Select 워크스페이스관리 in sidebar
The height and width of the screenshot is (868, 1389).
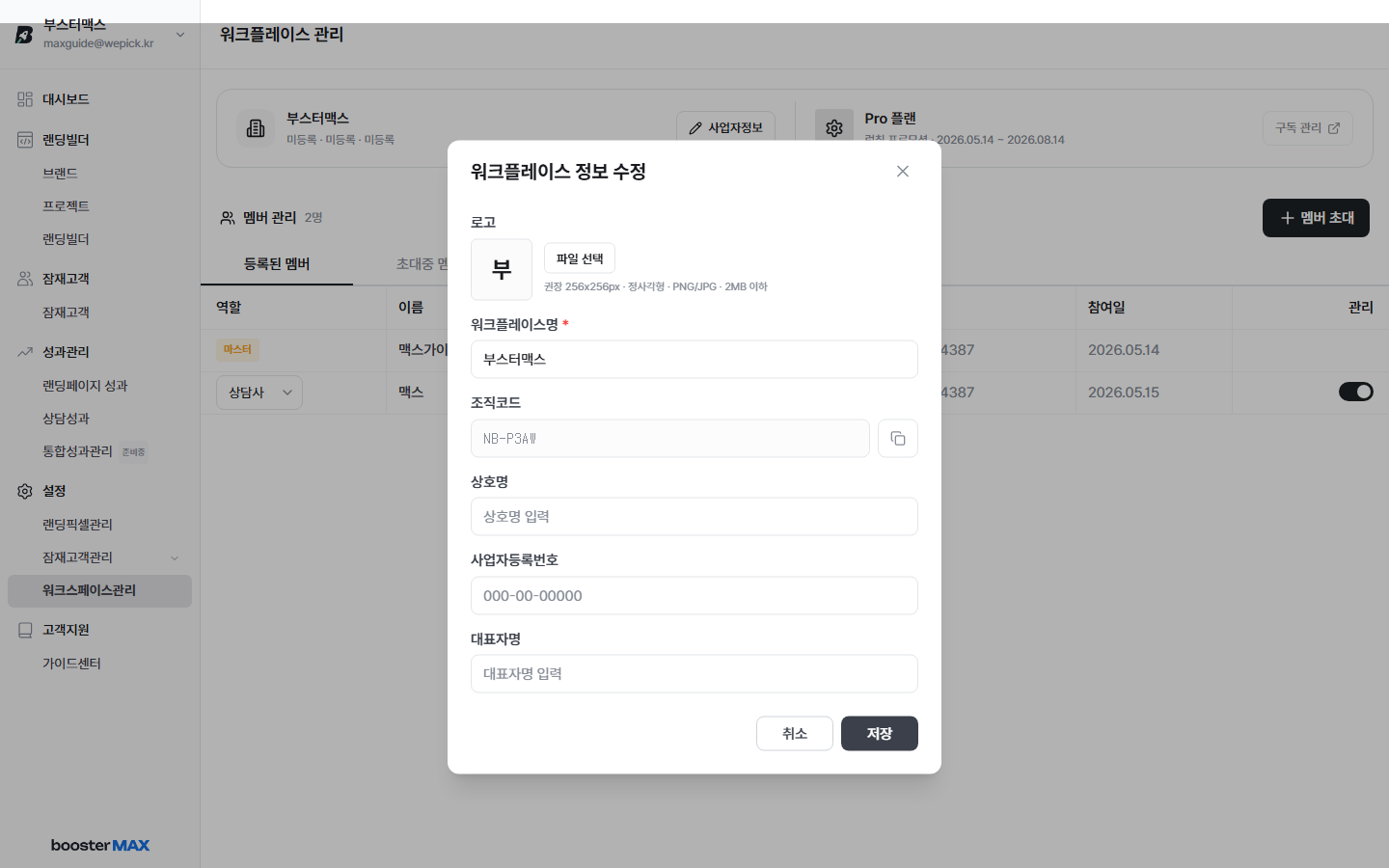click(99, 591)
